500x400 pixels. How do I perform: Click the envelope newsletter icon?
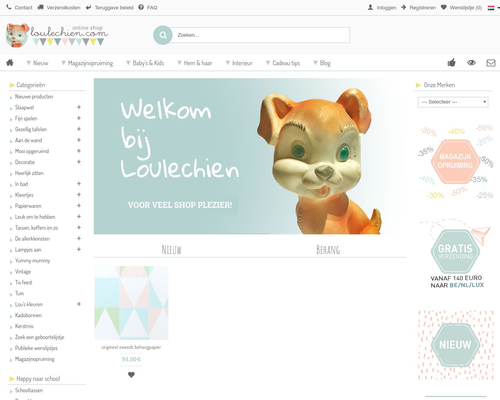click(491, 63)
